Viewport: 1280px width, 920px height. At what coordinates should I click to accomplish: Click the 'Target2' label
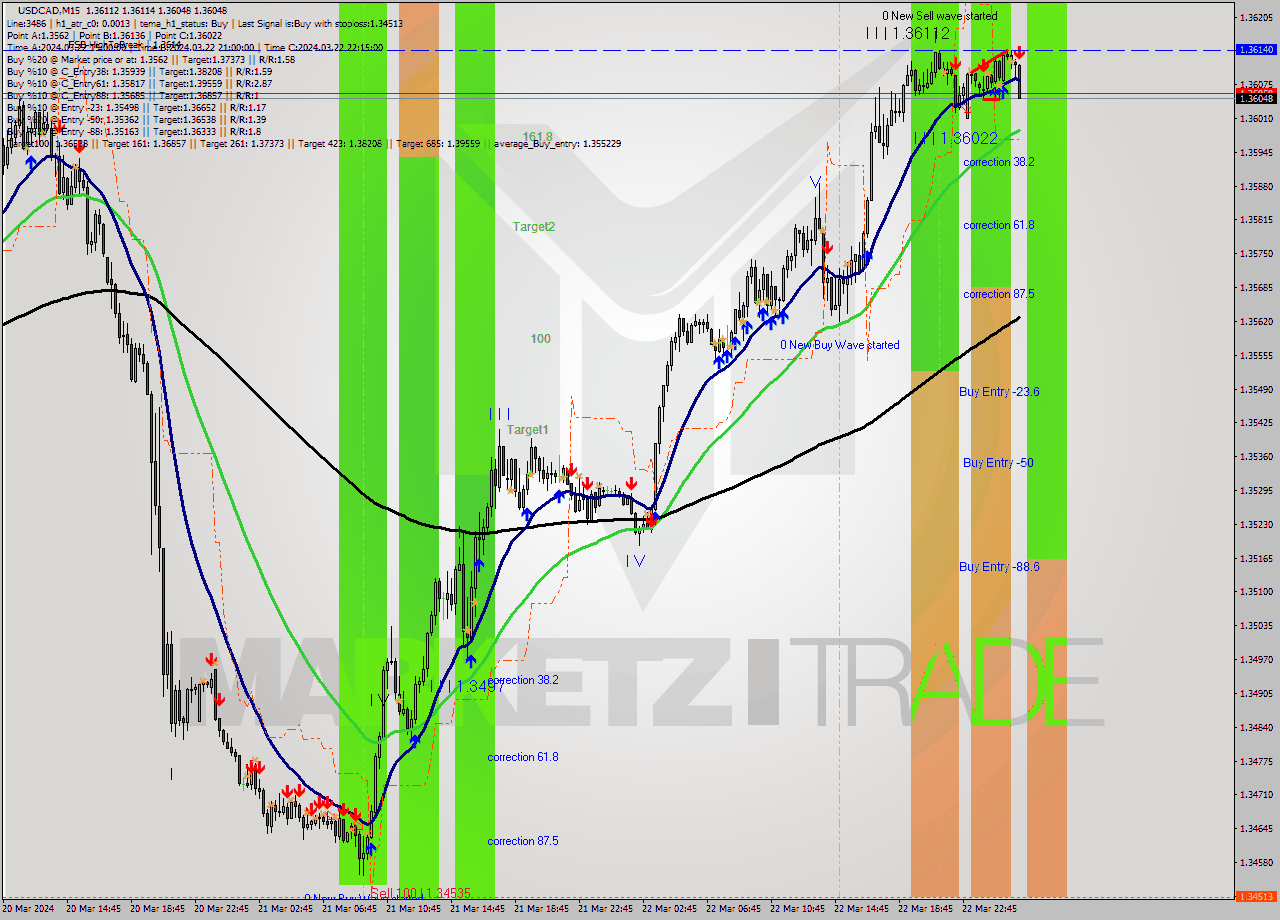click(x=534, y=227)
